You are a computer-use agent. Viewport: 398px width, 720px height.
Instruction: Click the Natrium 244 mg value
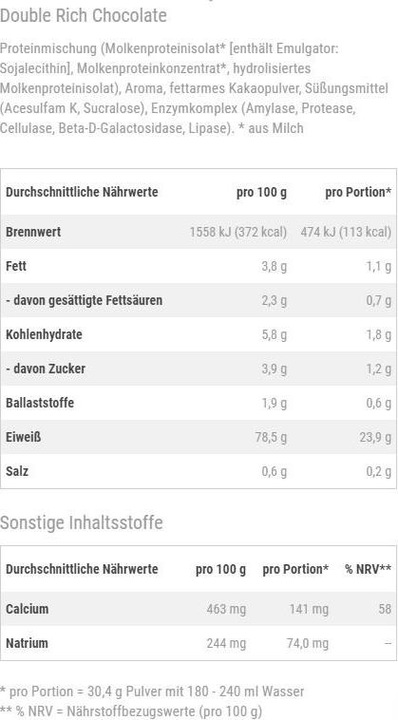226,643
